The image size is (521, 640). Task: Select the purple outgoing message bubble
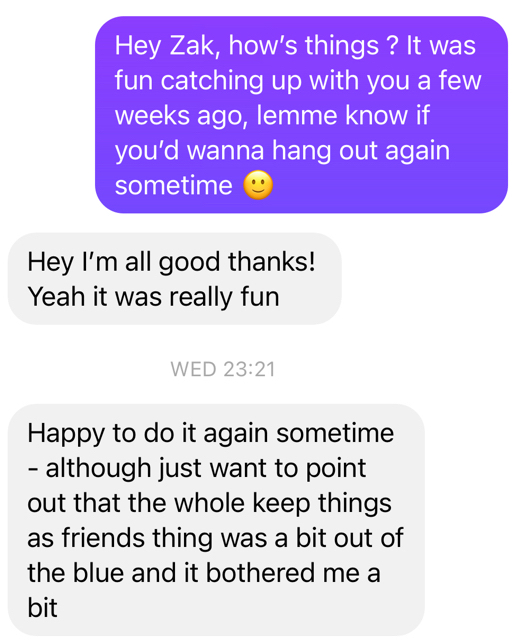[x=301, y=115]
